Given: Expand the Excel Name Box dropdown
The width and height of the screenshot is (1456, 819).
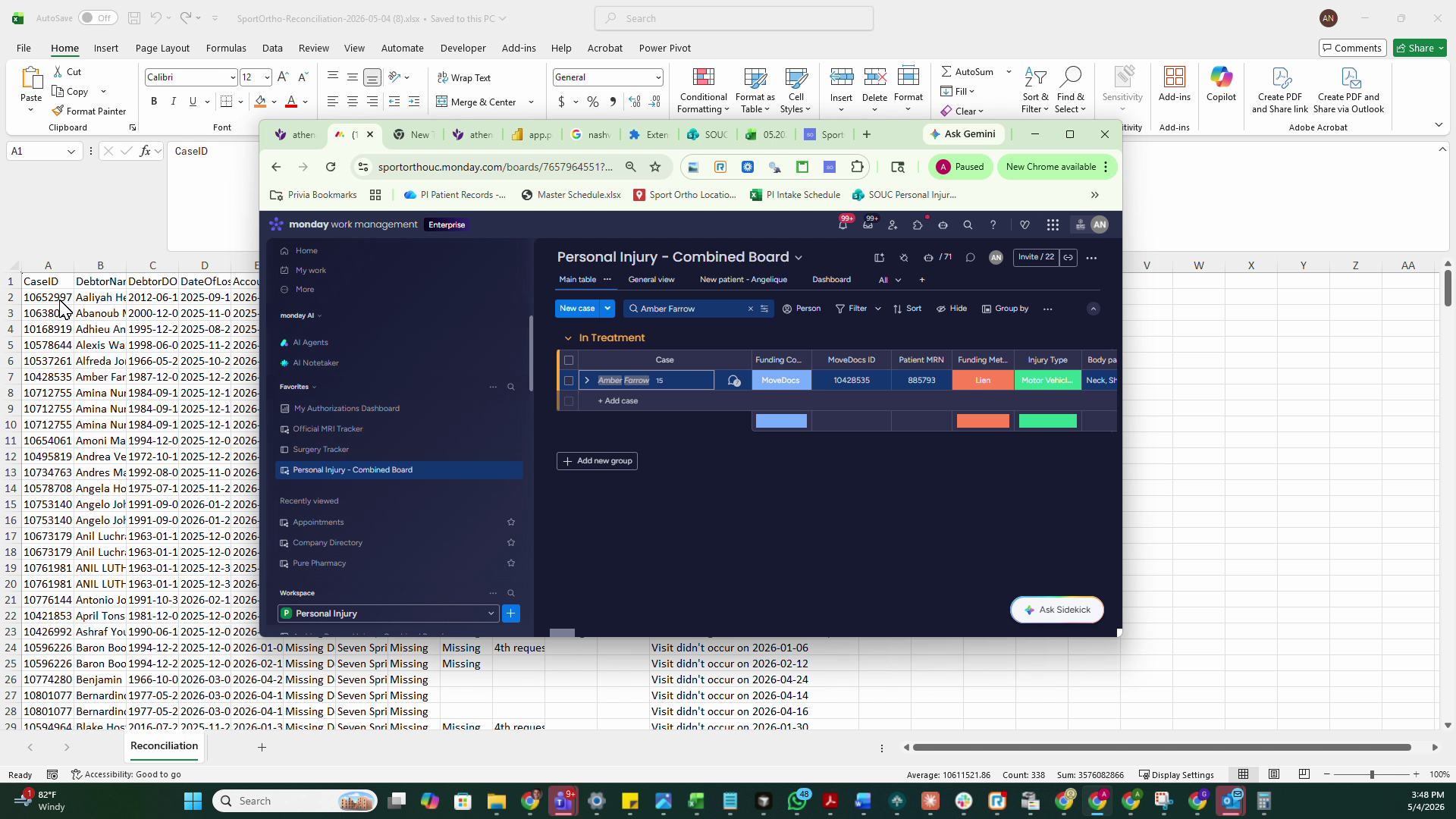Looking at the screenshot, I should point(71,152).
